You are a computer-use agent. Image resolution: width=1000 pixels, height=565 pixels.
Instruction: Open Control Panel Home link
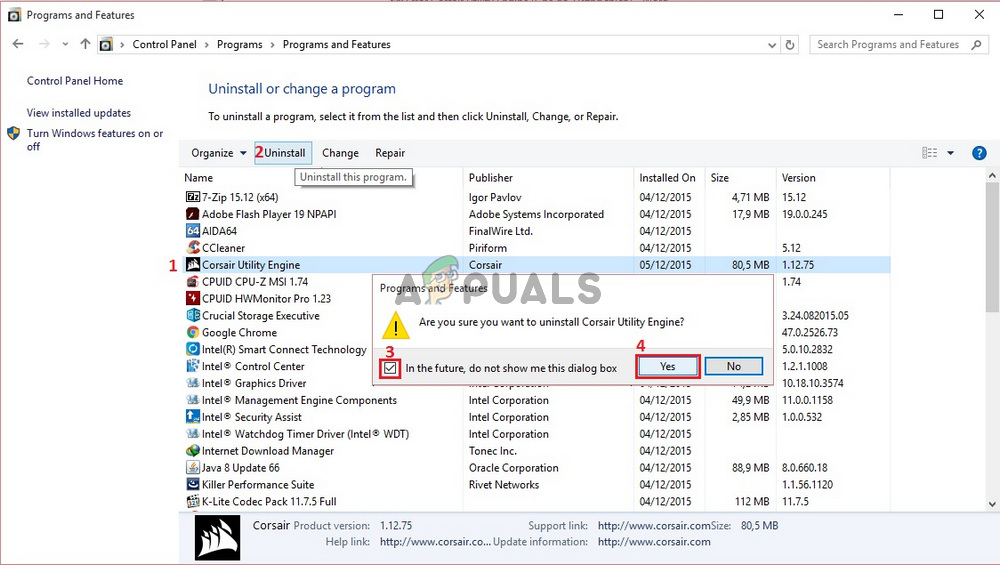click(75, 81)
